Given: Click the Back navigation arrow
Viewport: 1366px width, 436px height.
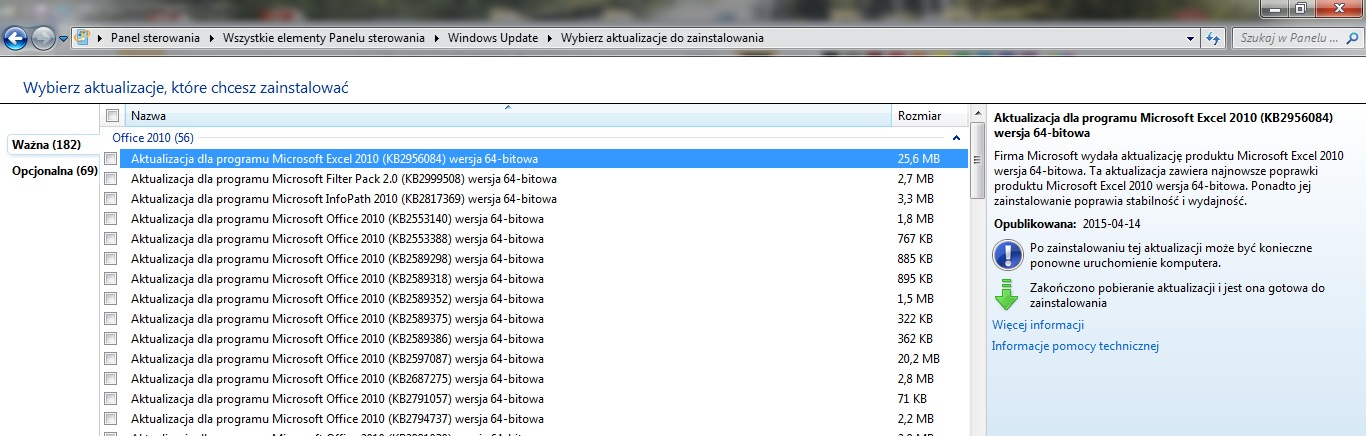Looking at the screenshot, I should click(16, 39).
